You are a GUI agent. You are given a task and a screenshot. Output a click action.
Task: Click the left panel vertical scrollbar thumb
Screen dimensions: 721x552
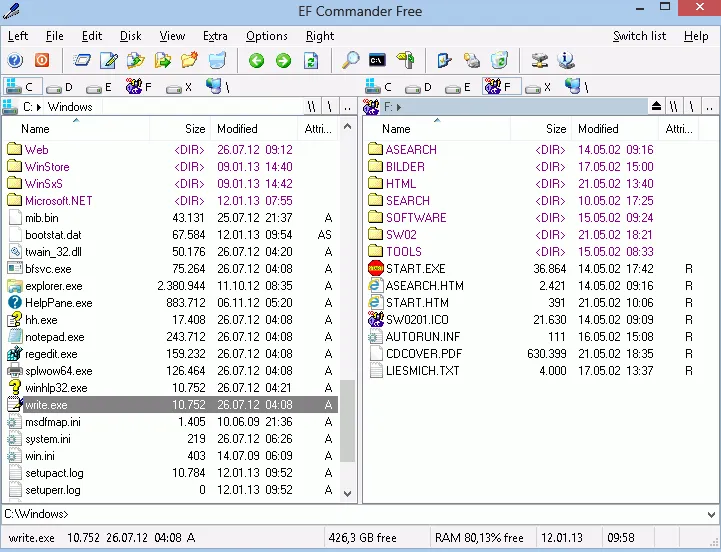pyautogui.click(x=347, y=421)
